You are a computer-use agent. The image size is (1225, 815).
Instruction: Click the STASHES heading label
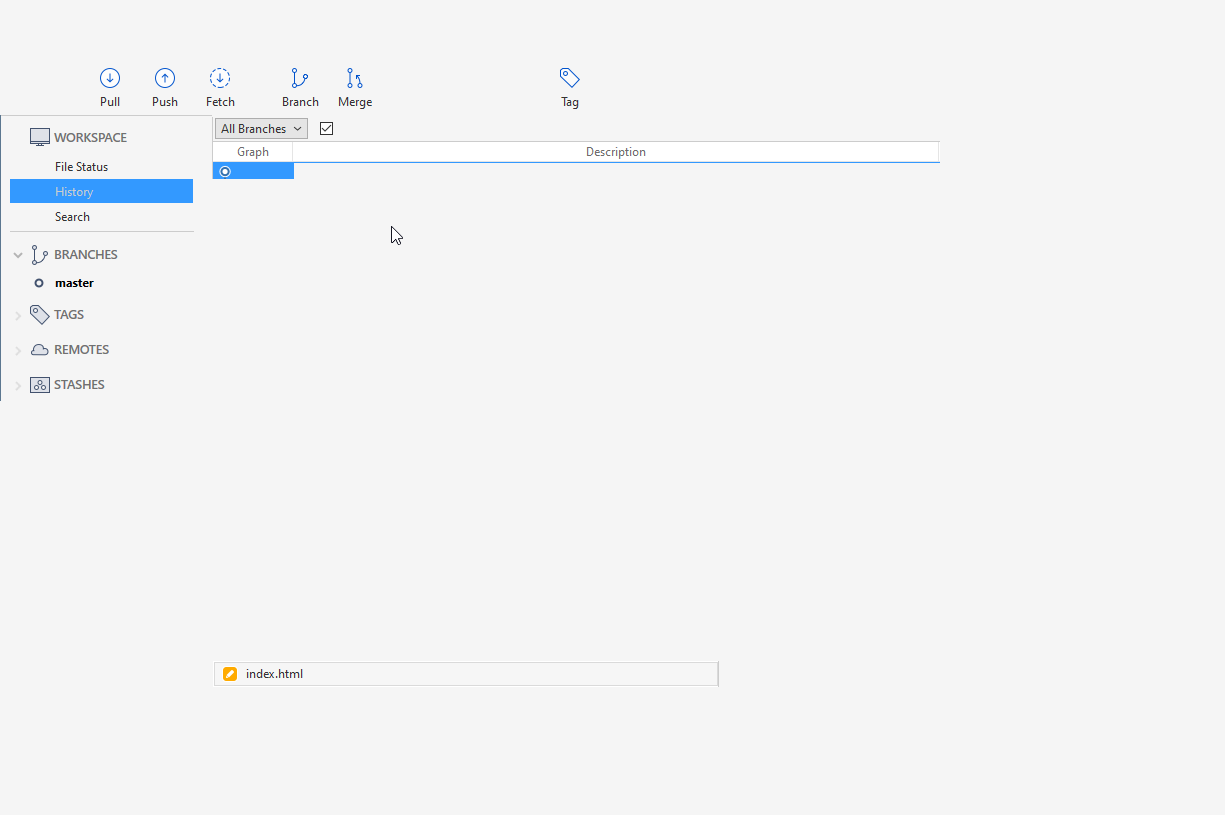pos(79,385)
